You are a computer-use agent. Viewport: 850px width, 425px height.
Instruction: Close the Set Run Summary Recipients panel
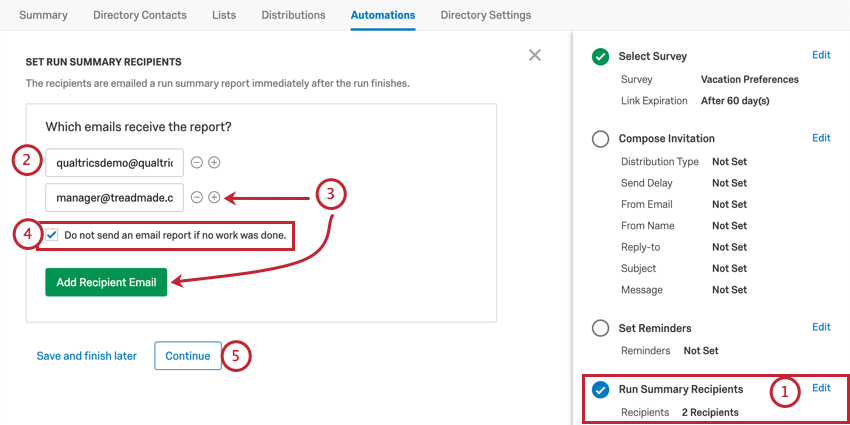535,55
